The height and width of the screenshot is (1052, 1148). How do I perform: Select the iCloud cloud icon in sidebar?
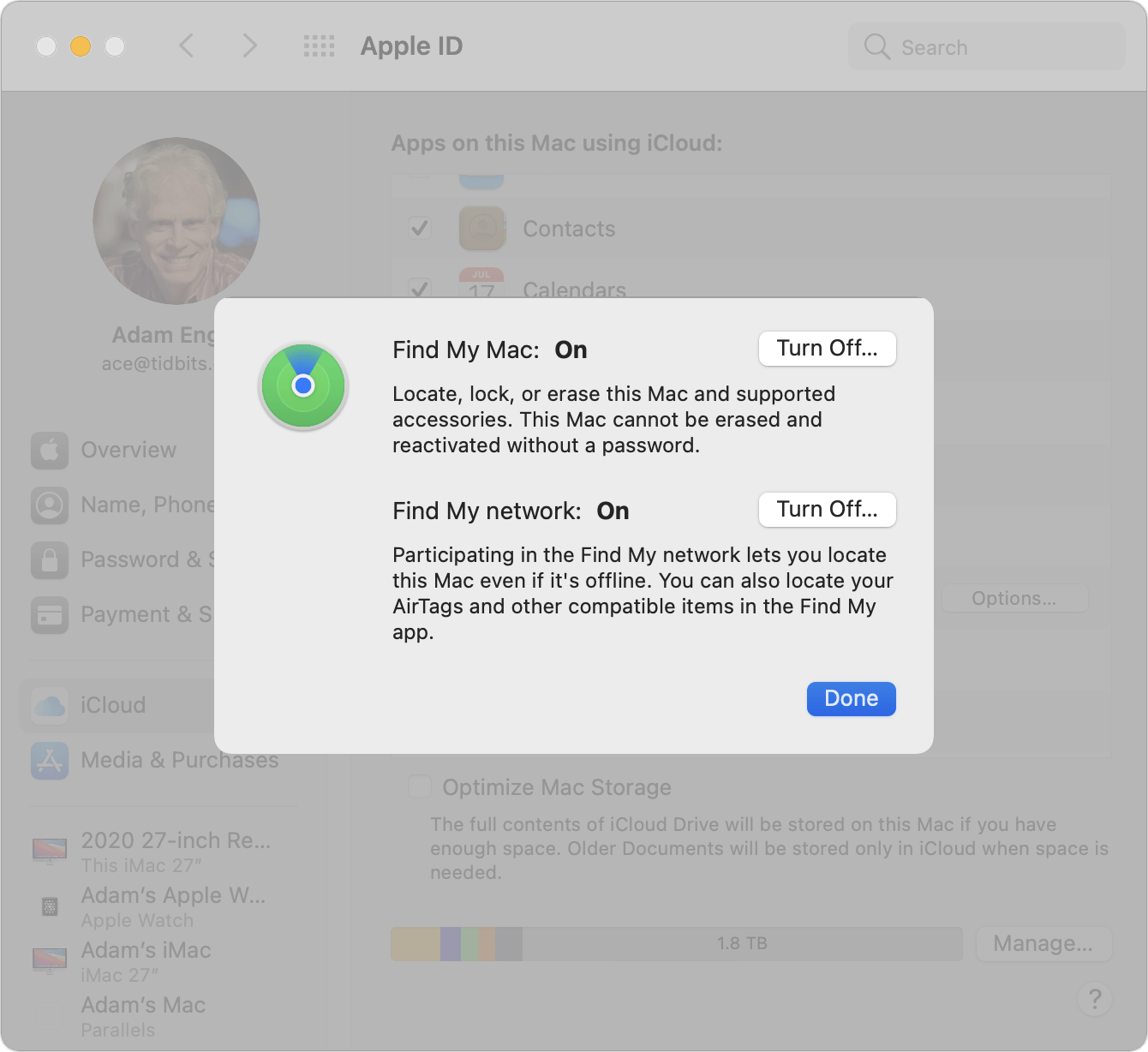coord(50,706)
